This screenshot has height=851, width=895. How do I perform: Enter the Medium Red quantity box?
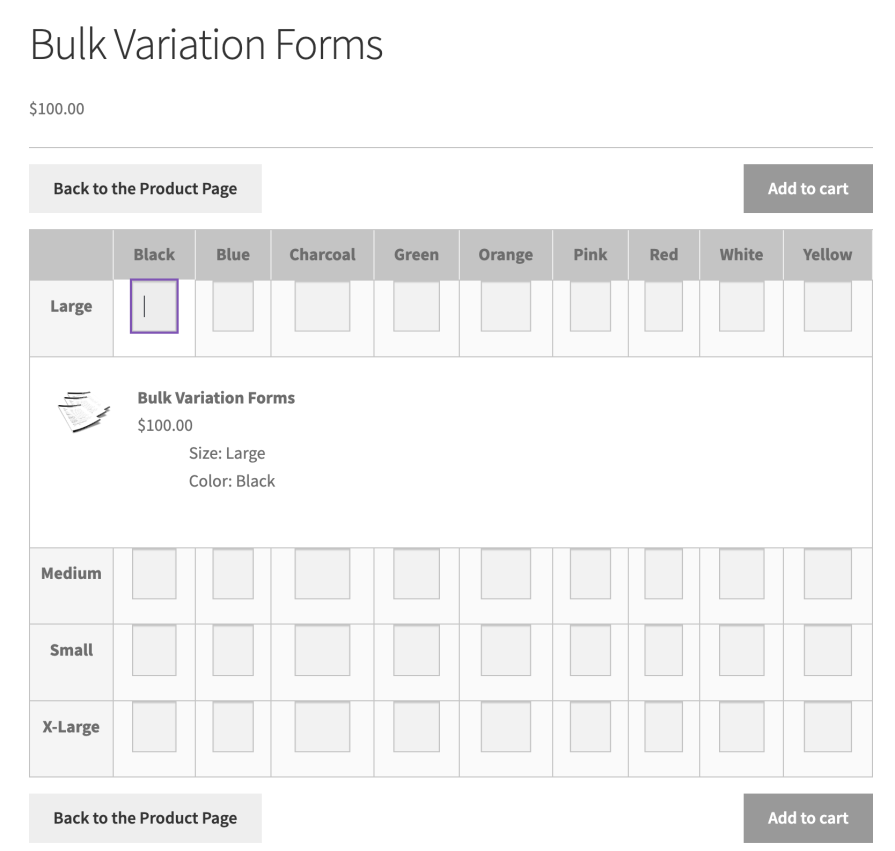(663, 574)
